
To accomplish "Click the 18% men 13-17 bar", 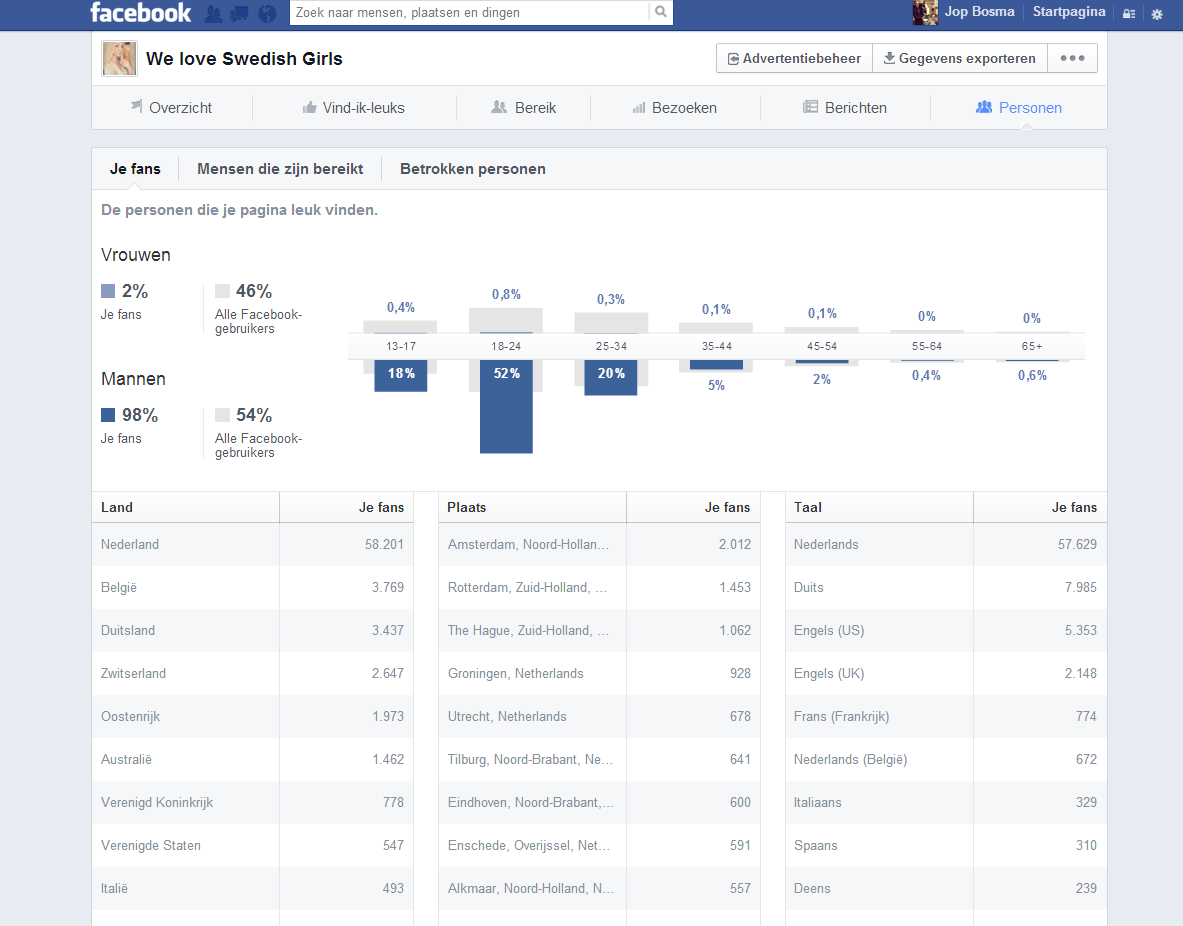I will point(401,375).
